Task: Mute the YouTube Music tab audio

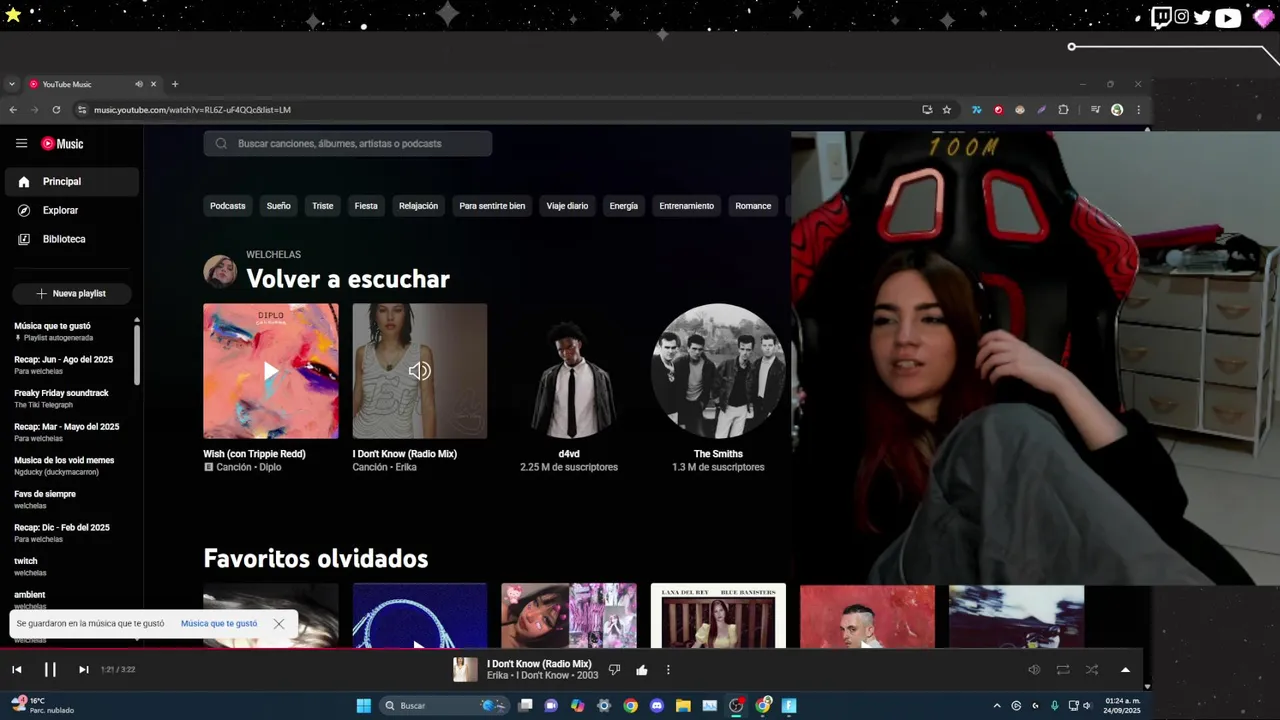Action: (x=139, y=84)
